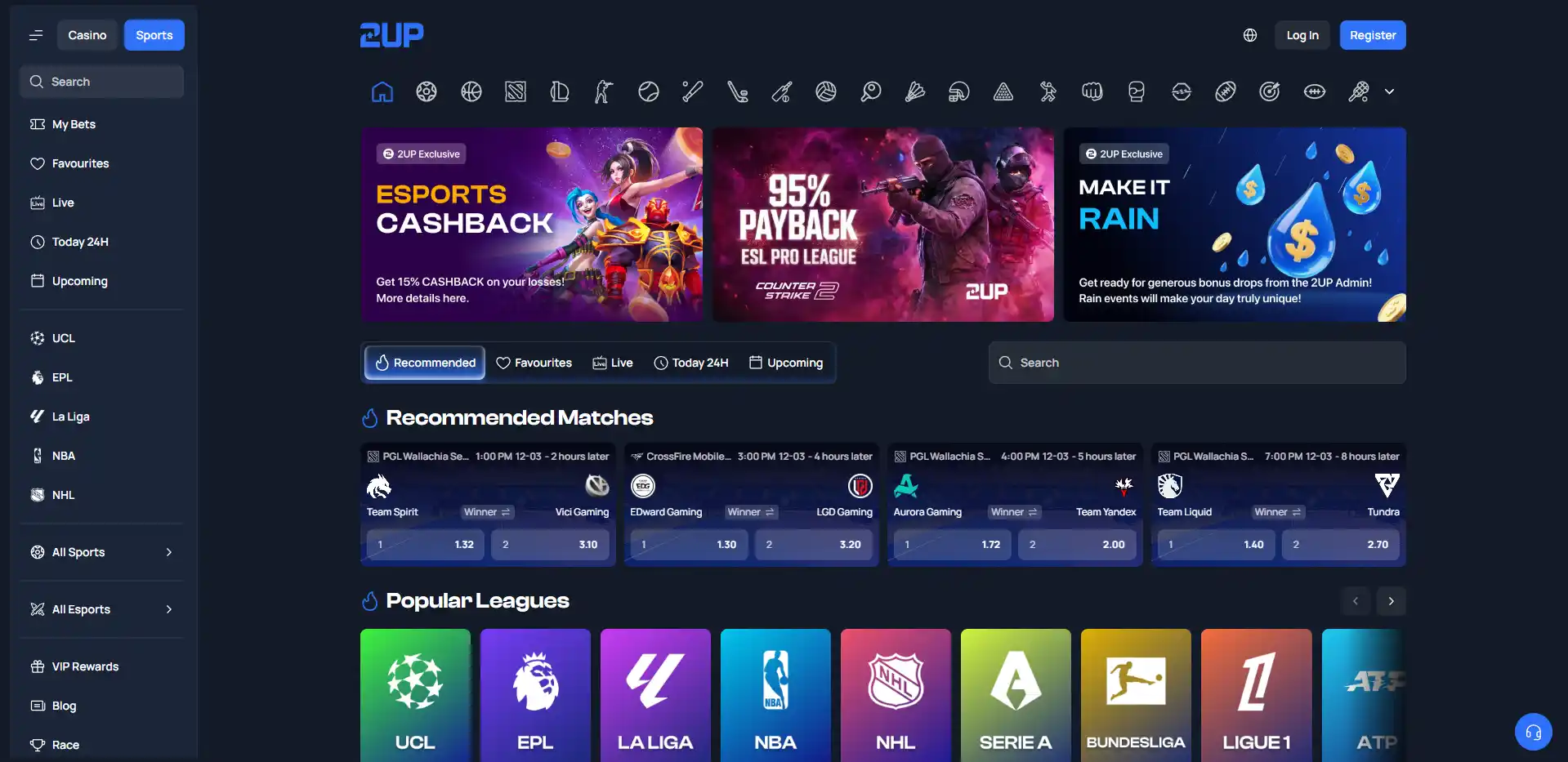Expand more sports chevron in icon row
Image resolution: width=1568 pixels, height=762 pixels.
[x=1390, y=91]
